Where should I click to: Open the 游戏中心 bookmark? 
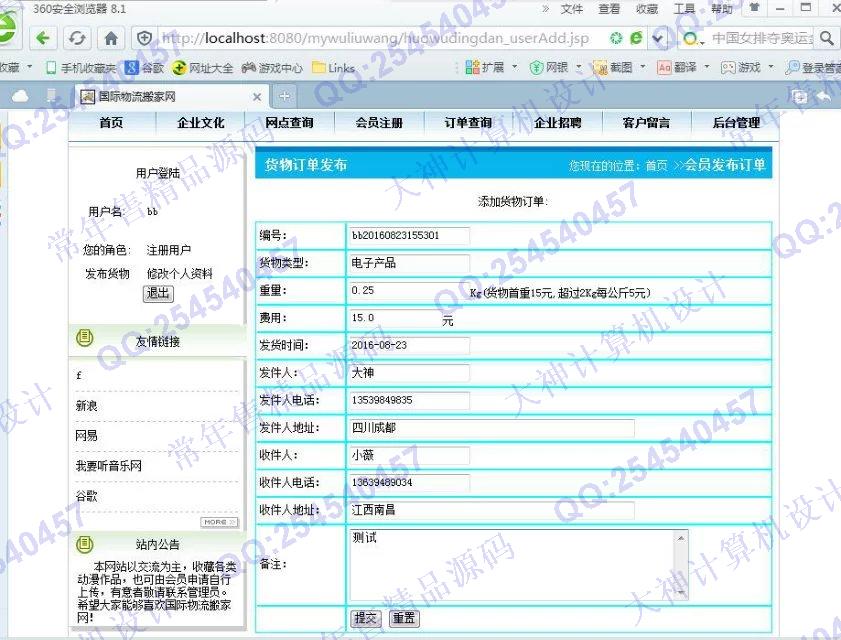pos(272,68)
